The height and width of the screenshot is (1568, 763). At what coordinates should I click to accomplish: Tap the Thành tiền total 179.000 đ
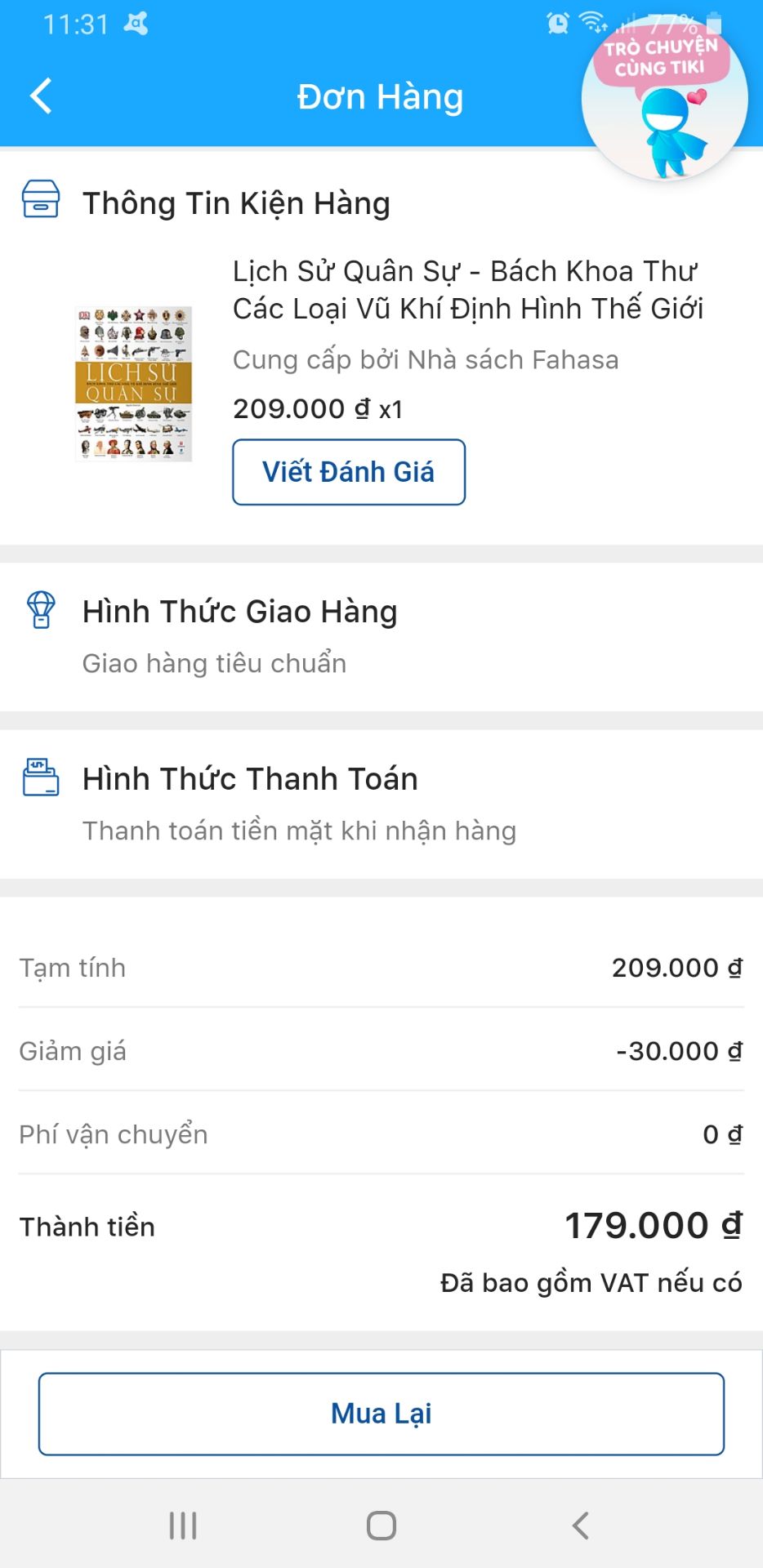tap(654, 1226)
